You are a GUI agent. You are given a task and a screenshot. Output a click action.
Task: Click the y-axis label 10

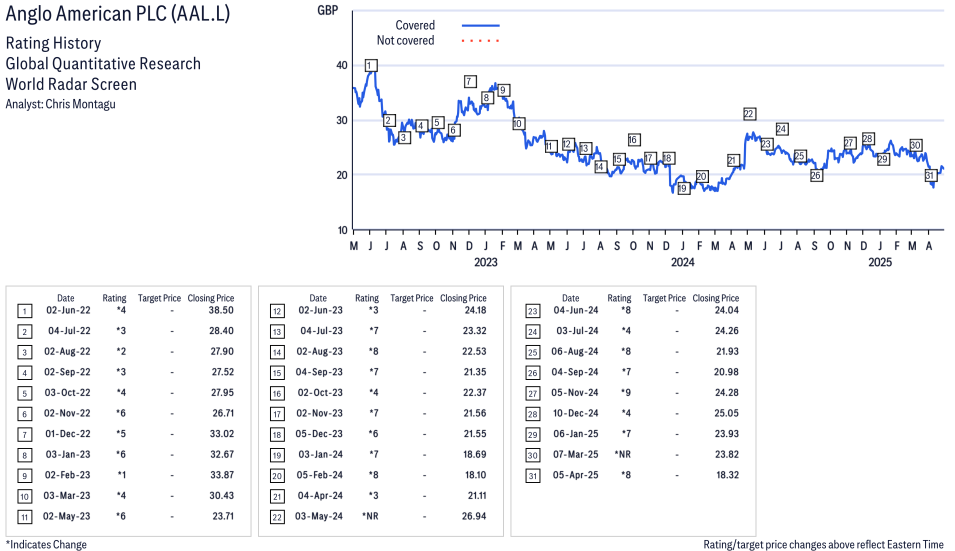click(342, 230)
